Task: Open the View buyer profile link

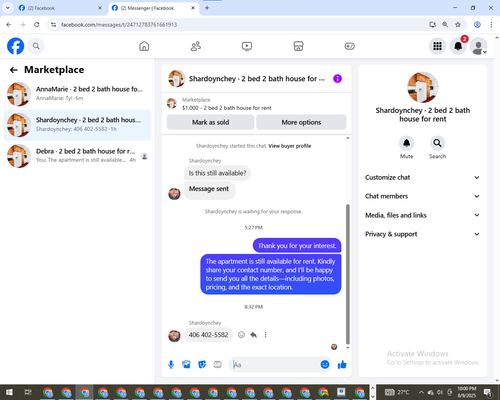Action: pos(290,146)
